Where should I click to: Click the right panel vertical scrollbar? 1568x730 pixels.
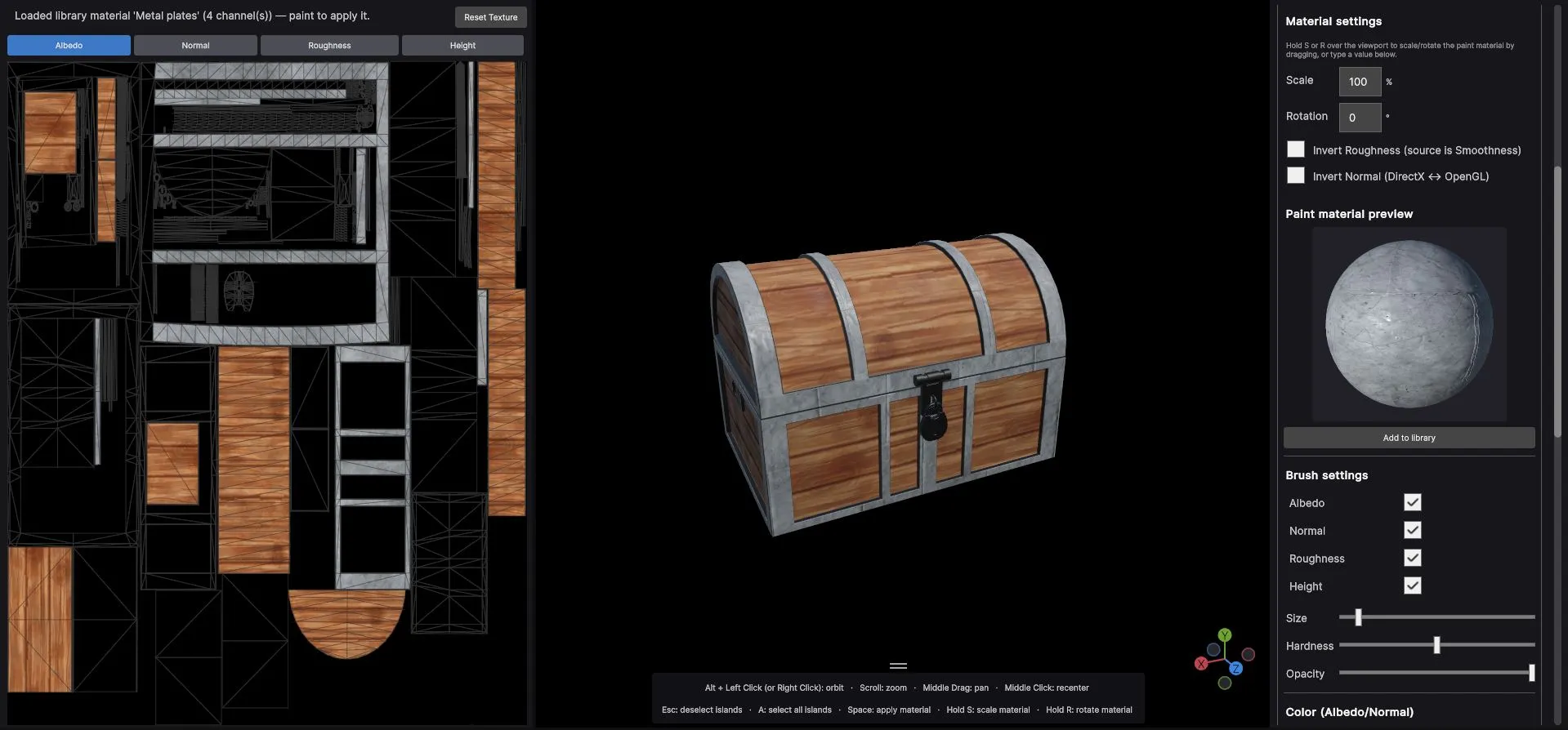[x=1557, y=302]
